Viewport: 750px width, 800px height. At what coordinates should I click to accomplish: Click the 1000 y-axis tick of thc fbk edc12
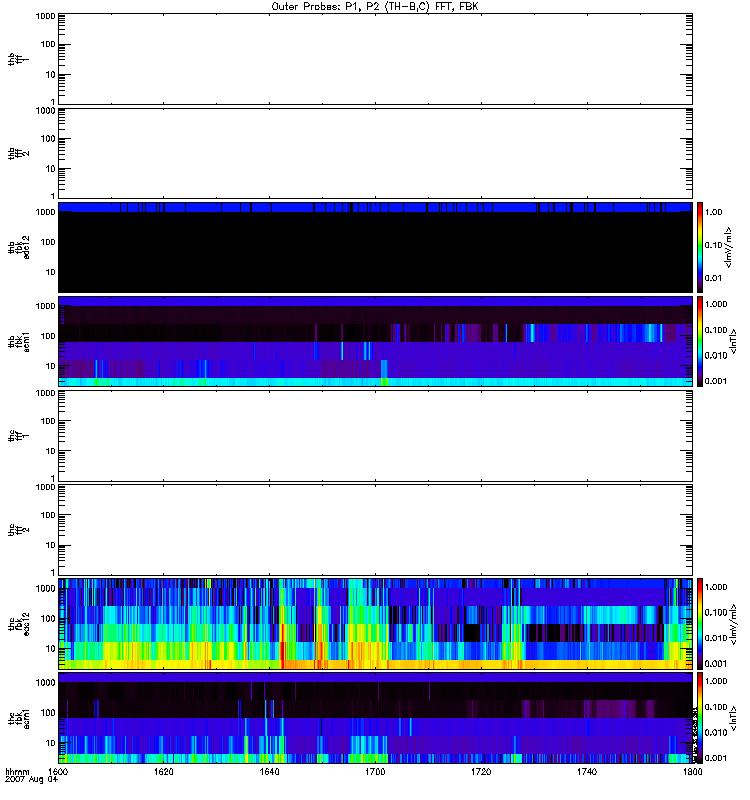[45, 588]
